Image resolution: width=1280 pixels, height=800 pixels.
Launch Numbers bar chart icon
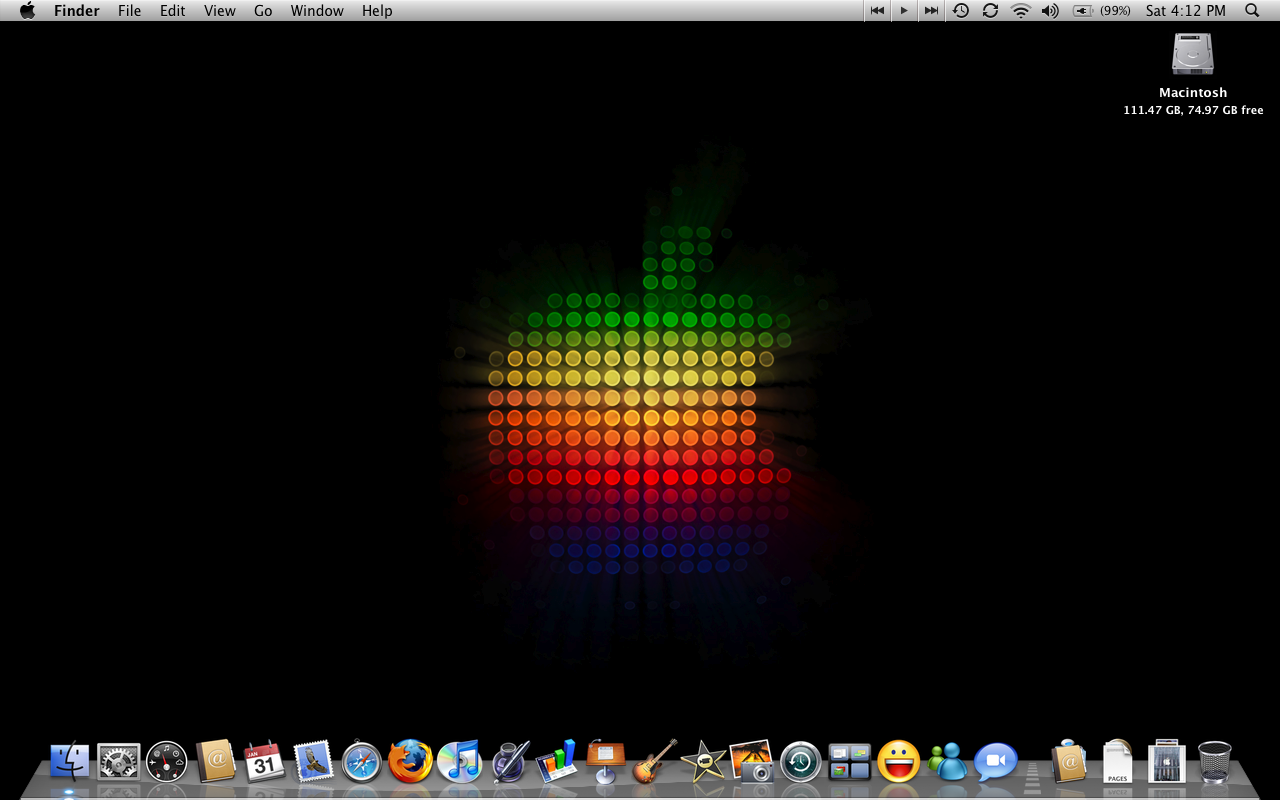(556, 762)
